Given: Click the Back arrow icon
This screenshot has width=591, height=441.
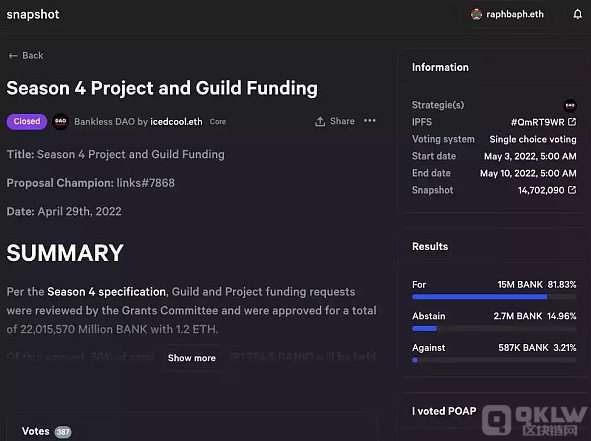Looking at the screenshot, I should (13, 56).
